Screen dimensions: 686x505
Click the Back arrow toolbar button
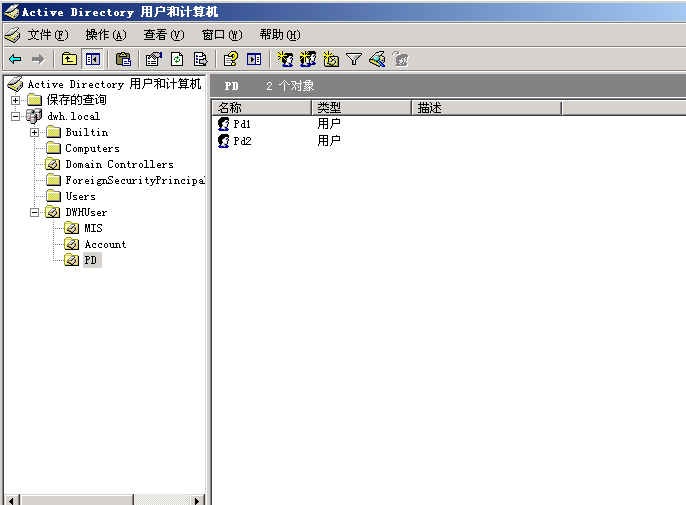[x=15, y=59]
